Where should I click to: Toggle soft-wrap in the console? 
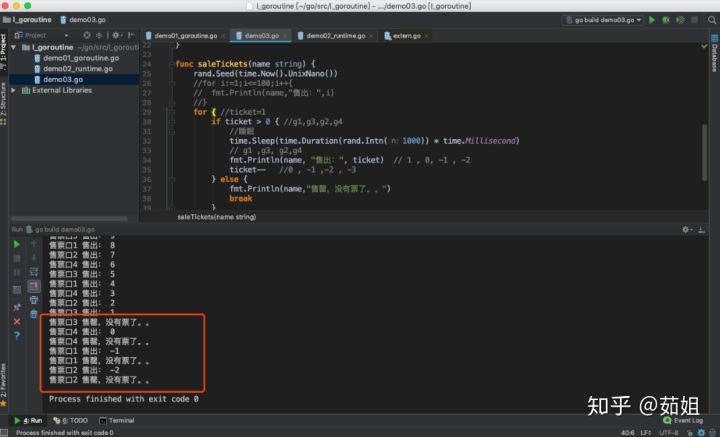pyautogui.click(x=34, y=271)
